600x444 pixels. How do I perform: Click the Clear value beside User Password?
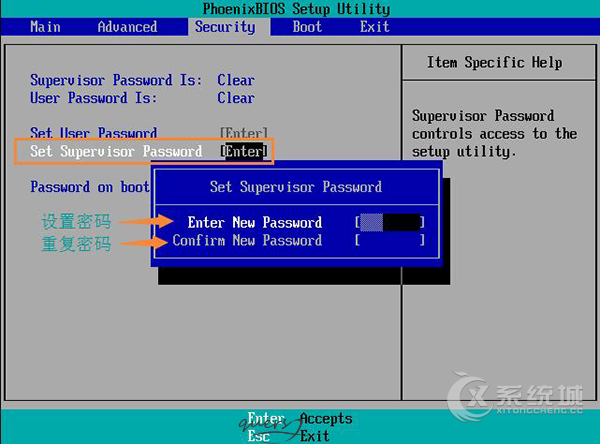point(236,98)
